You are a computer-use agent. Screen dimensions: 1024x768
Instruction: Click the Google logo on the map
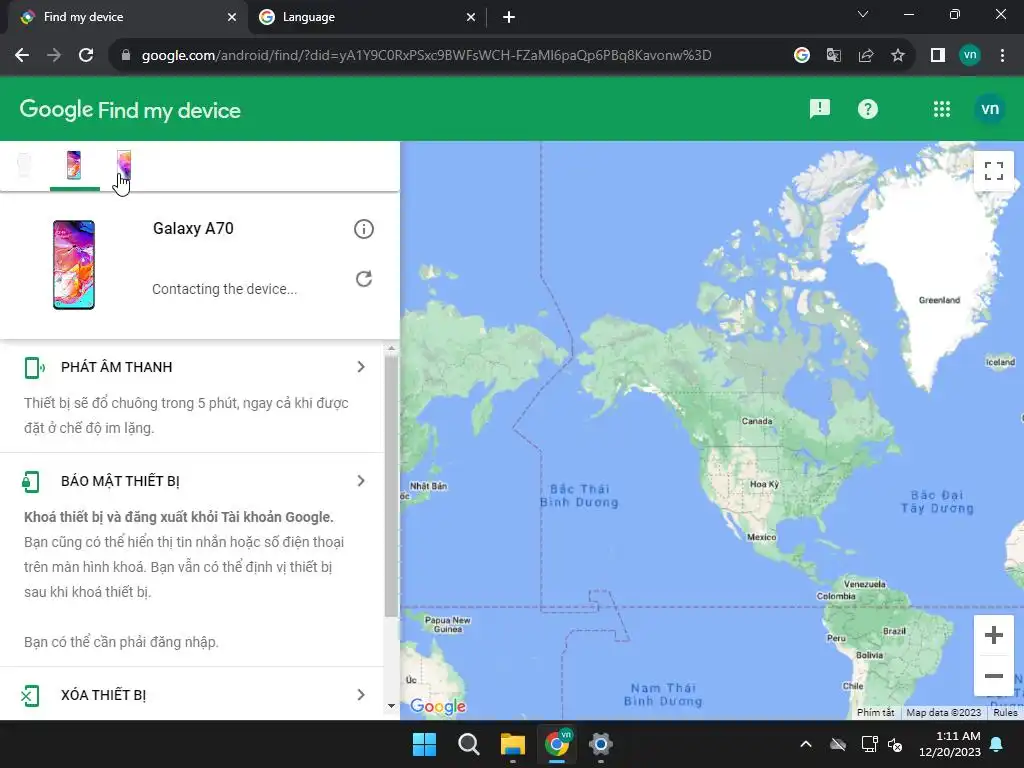click(x=438, y=706)
